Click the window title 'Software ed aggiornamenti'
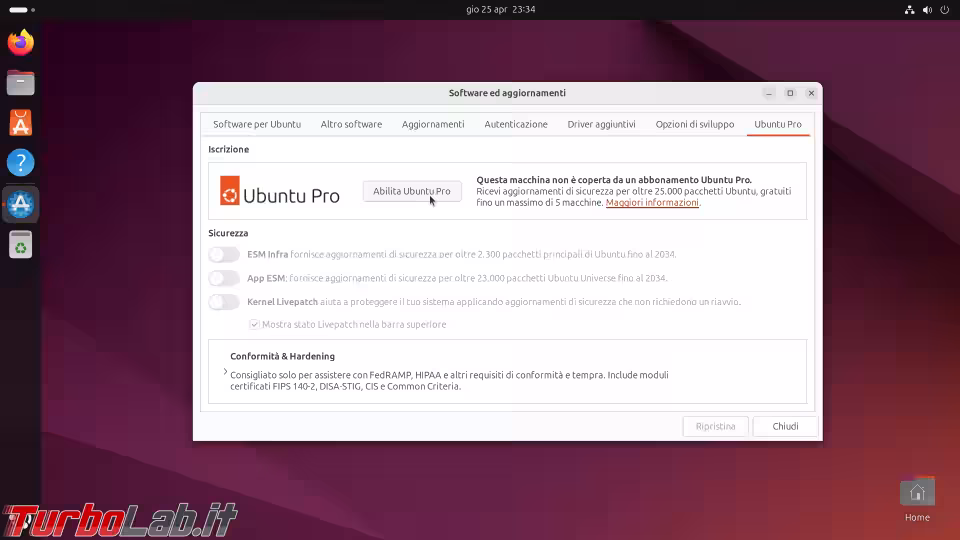This screenshot has width=960, height=540. tap(507, 93)
